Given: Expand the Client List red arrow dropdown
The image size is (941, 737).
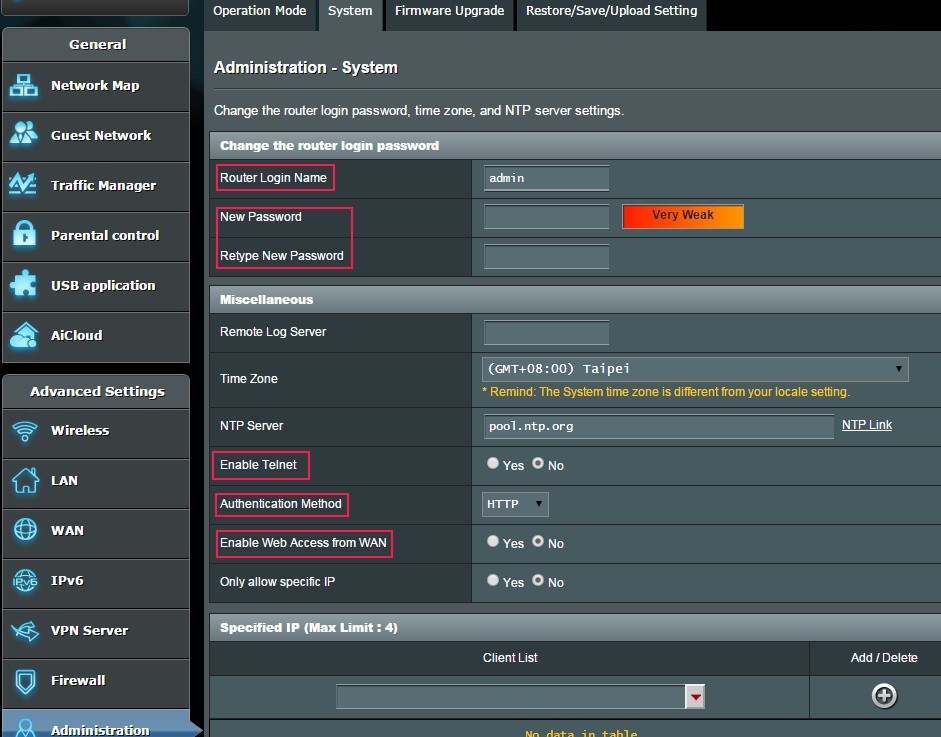Looking at the screenshot, I should 695,697.
